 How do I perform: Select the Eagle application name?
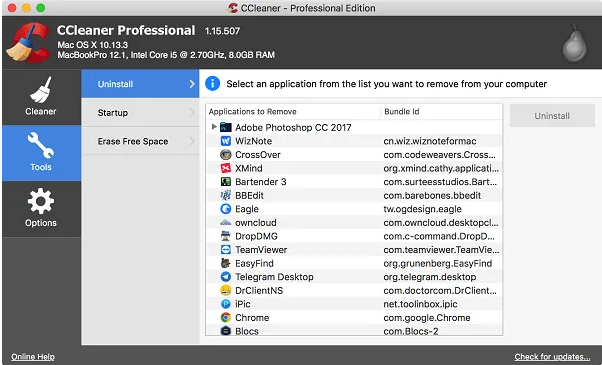[247, 209]
